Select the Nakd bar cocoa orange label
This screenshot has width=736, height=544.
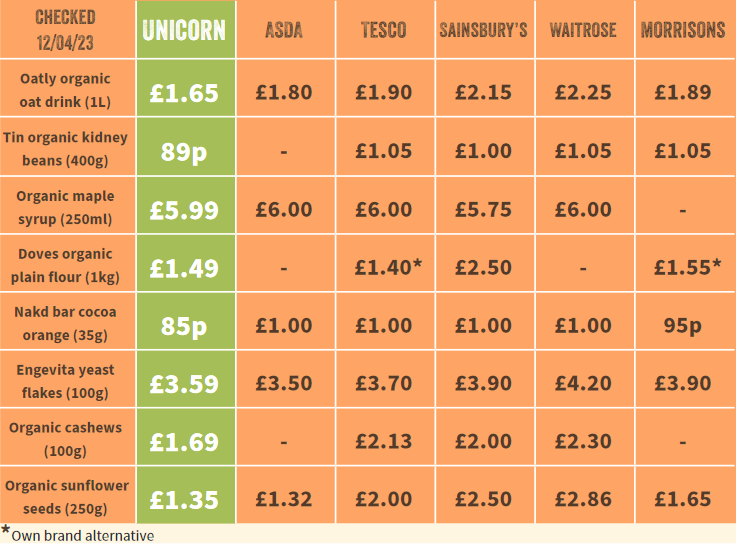65,323
